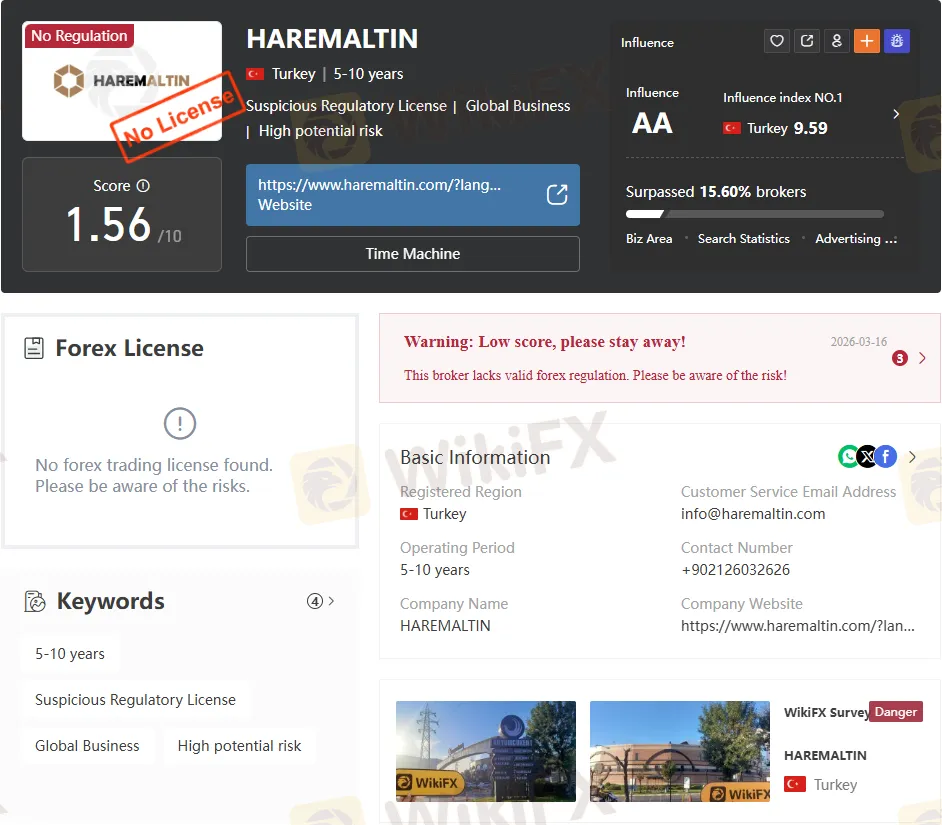Click the orange plus icon
The height and width of the screenshot is (825, 942).
click(866, 41)
